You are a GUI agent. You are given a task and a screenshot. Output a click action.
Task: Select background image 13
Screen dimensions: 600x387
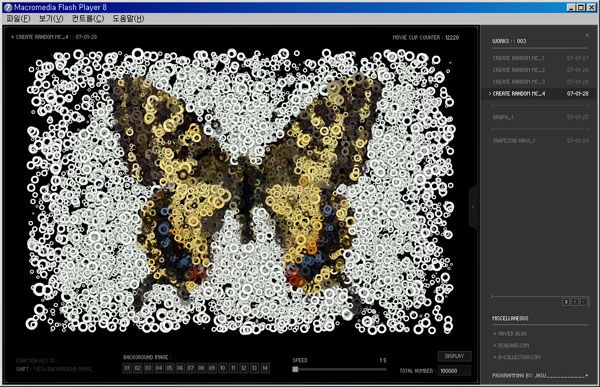click(x=254, y=368)
